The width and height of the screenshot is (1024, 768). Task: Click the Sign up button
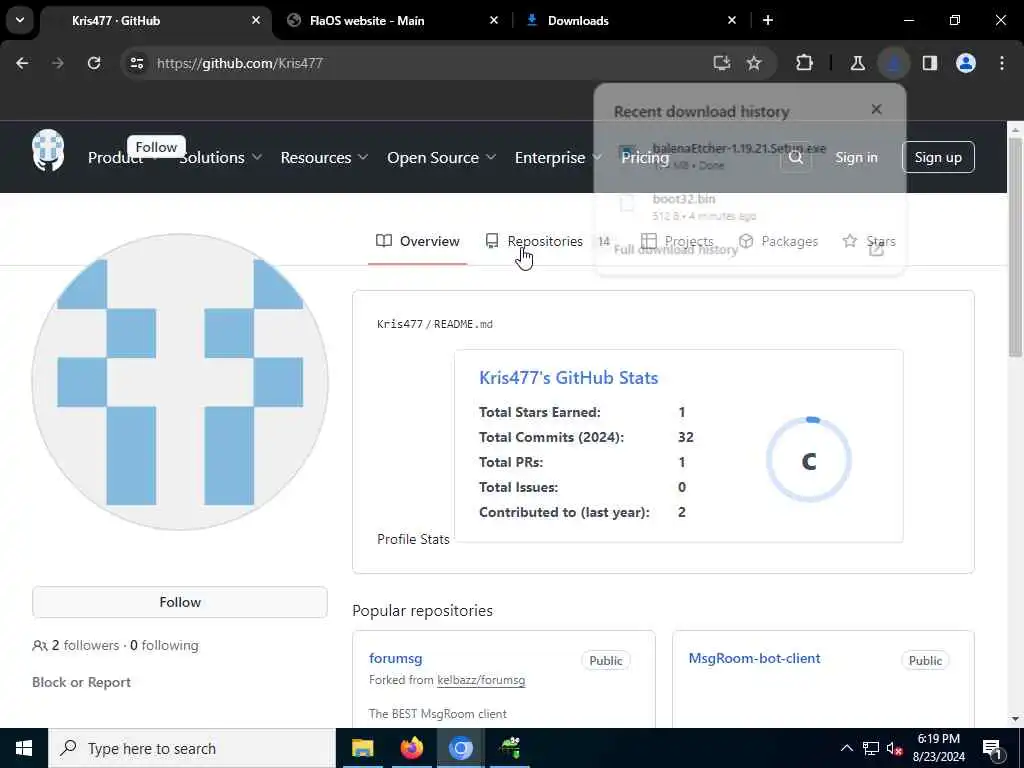pyautogui.click(x=938, y=157)
